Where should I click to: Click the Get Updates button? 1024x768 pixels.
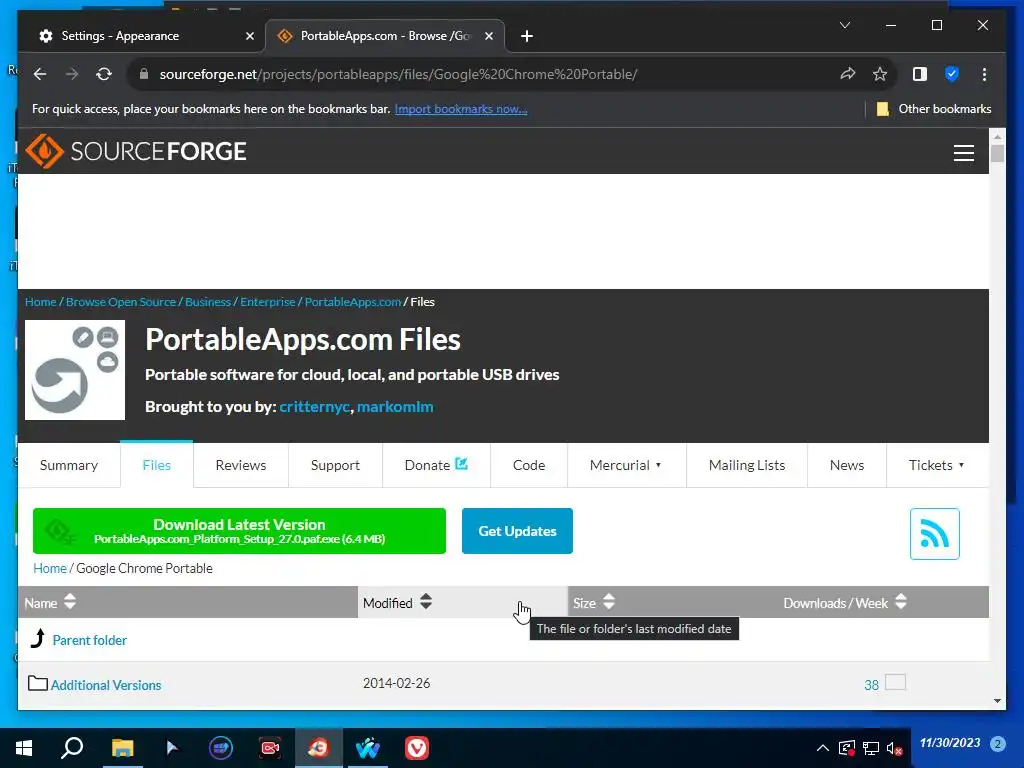517,531
